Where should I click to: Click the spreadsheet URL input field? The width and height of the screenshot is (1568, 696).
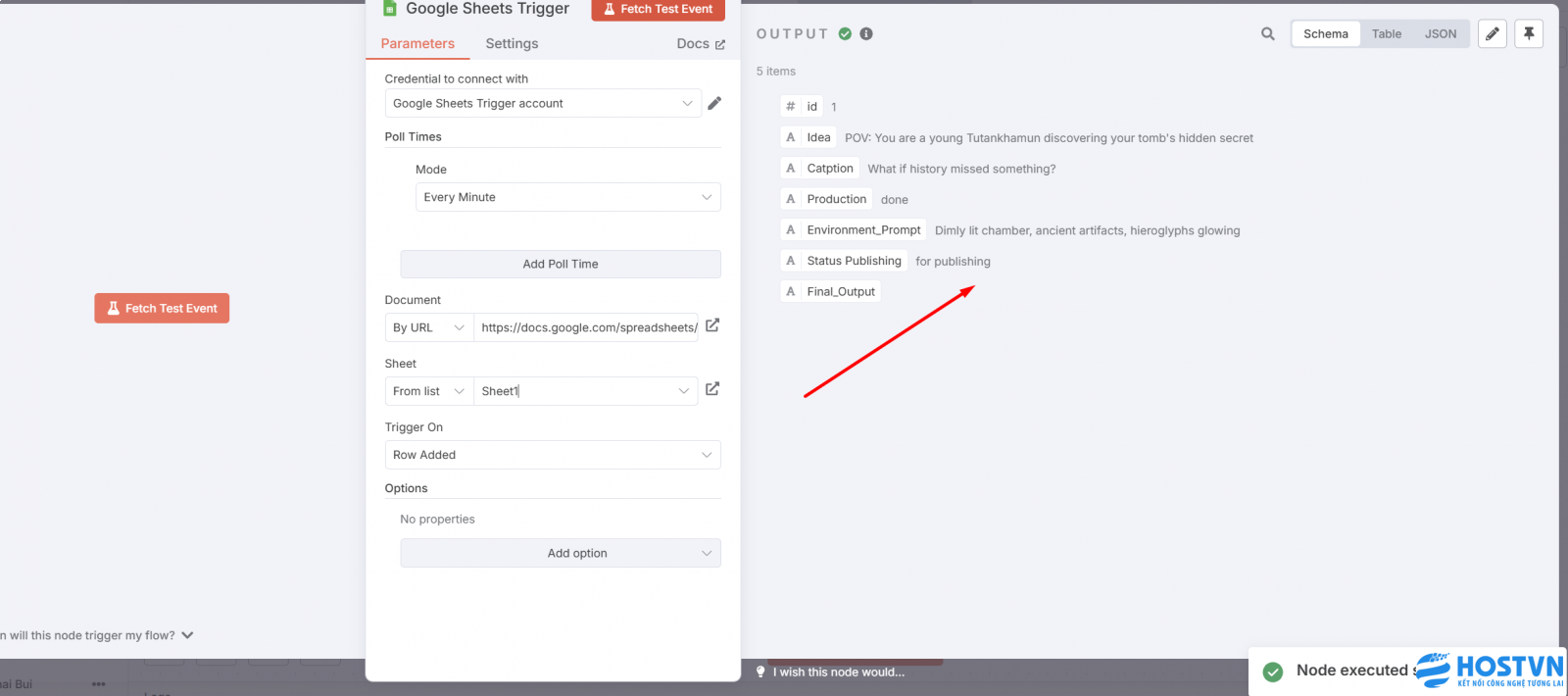click(586, 327)
